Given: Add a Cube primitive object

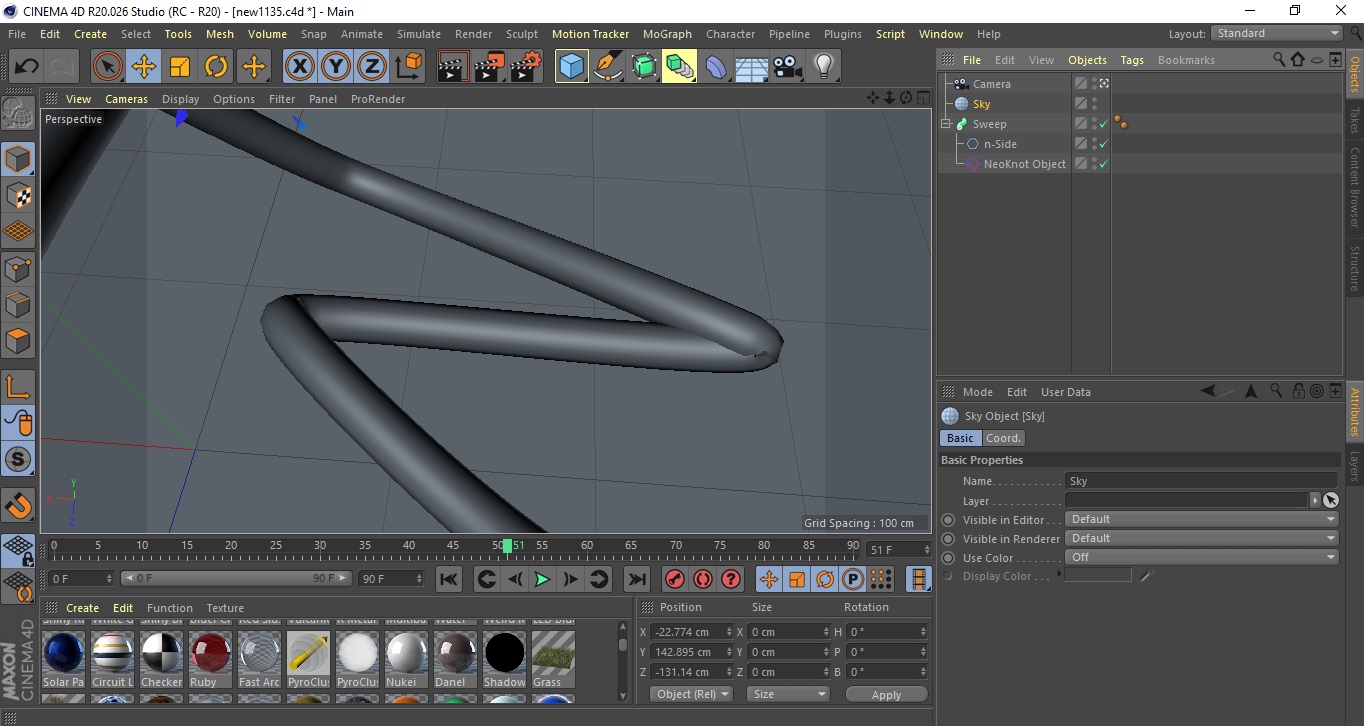Looking at the screenshot, I should pyautogui.click(x=571, y=67).
